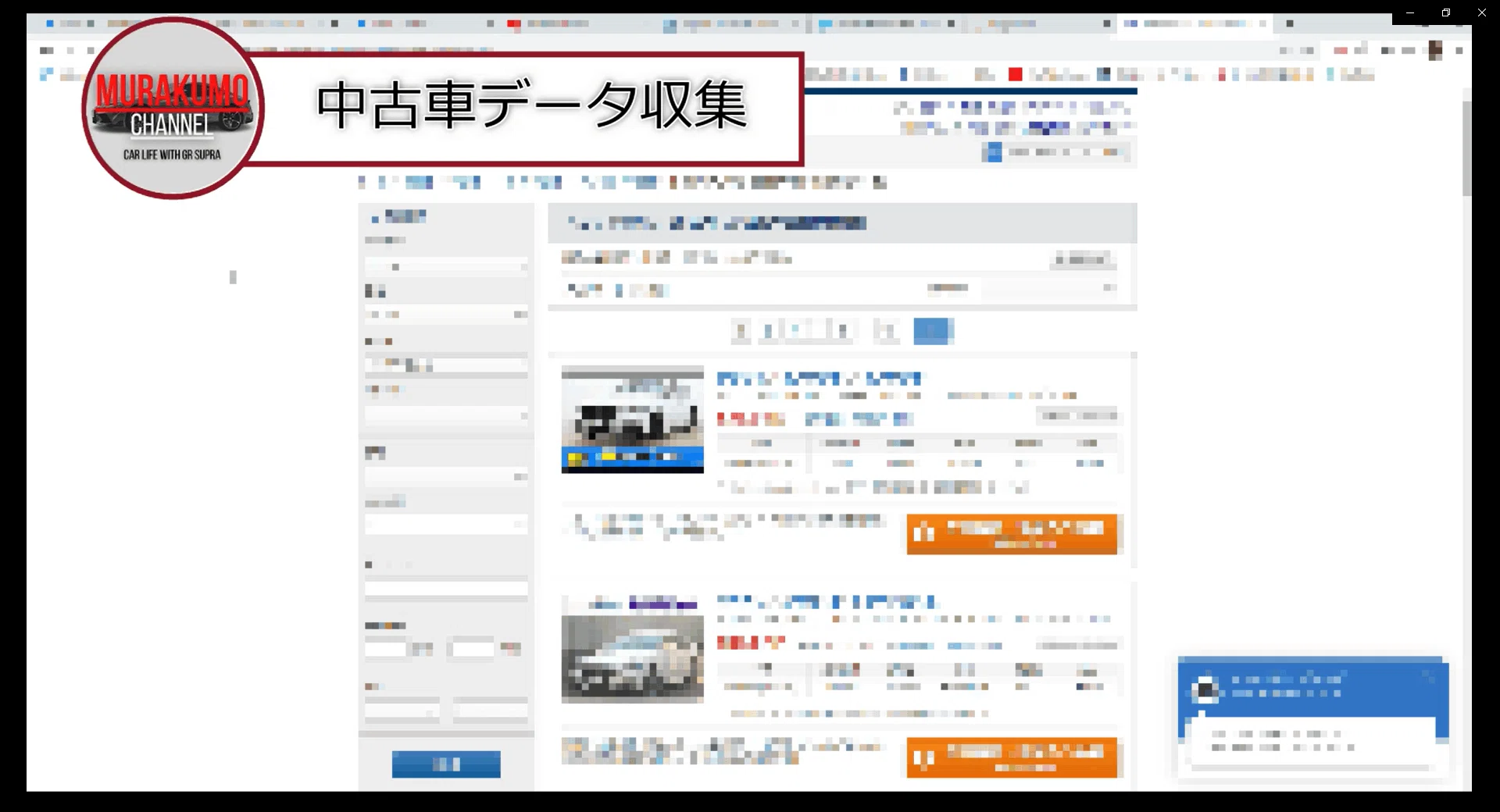This screenshot has width=1500, height=812.
Task: Close the blue chat popup
Action: point(1430,677)
